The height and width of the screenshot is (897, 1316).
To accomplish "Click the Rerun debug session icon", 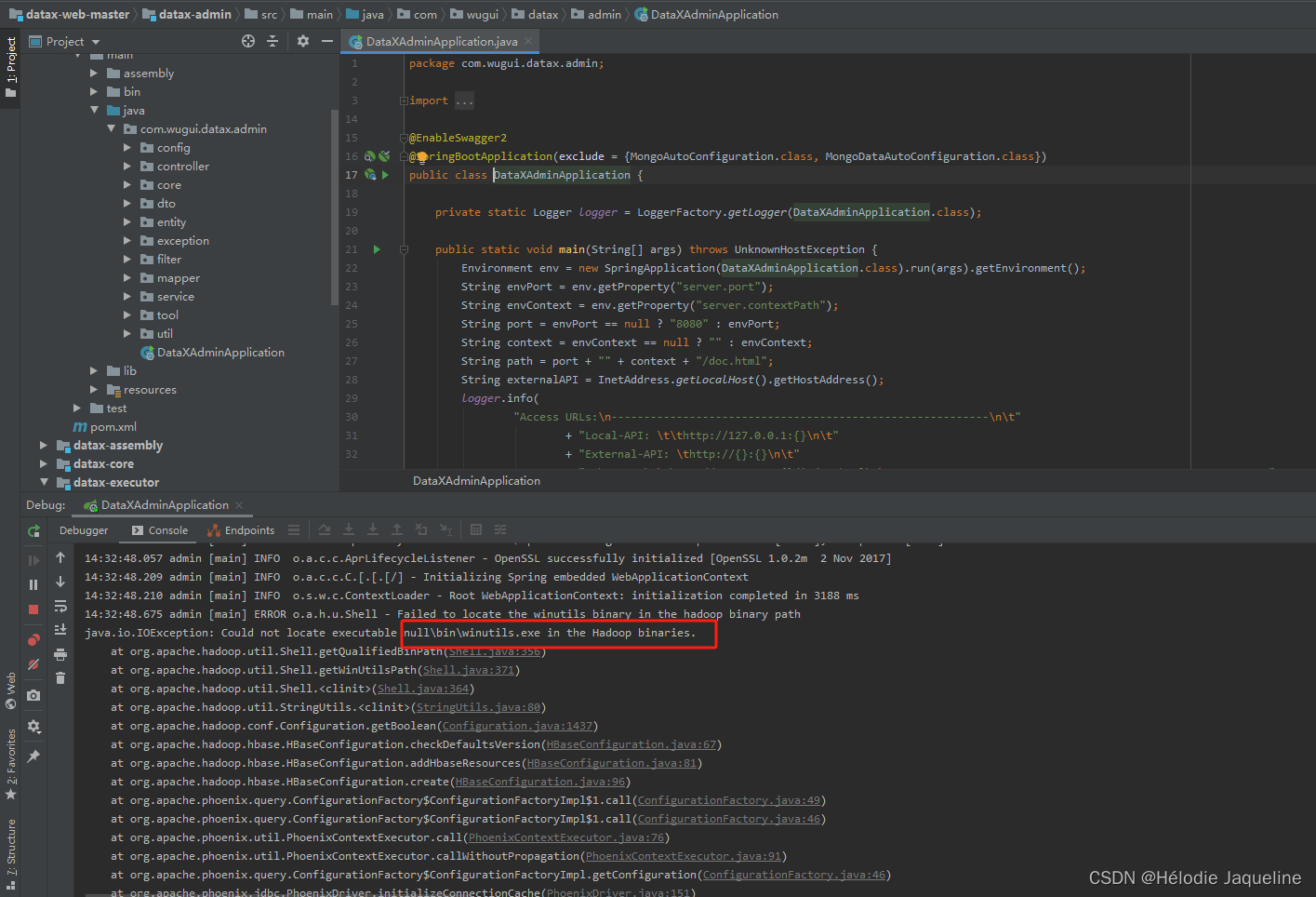I will pos(33,531).
